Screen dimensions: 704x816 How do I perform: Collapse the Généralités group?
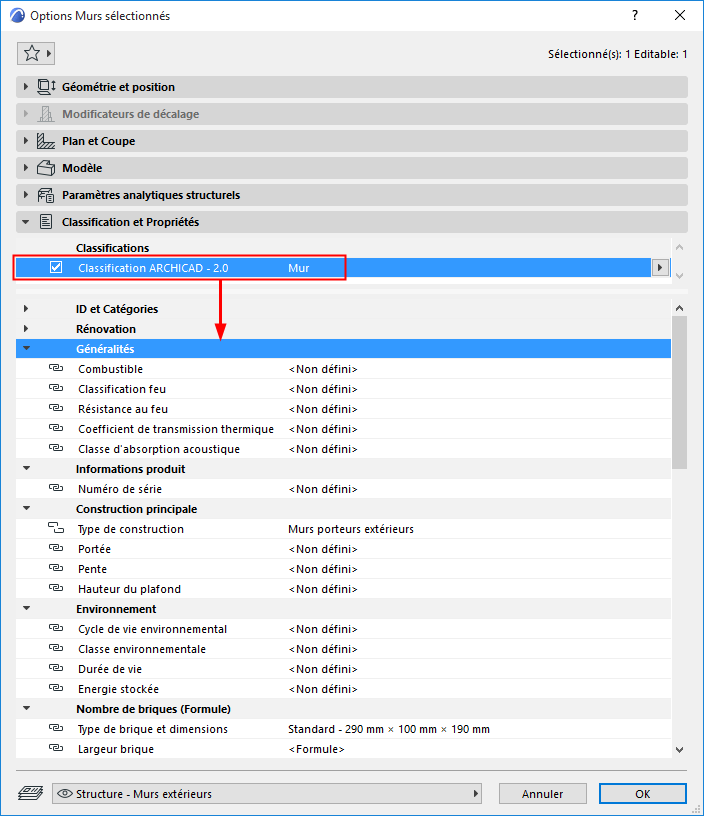pos(27,349)
